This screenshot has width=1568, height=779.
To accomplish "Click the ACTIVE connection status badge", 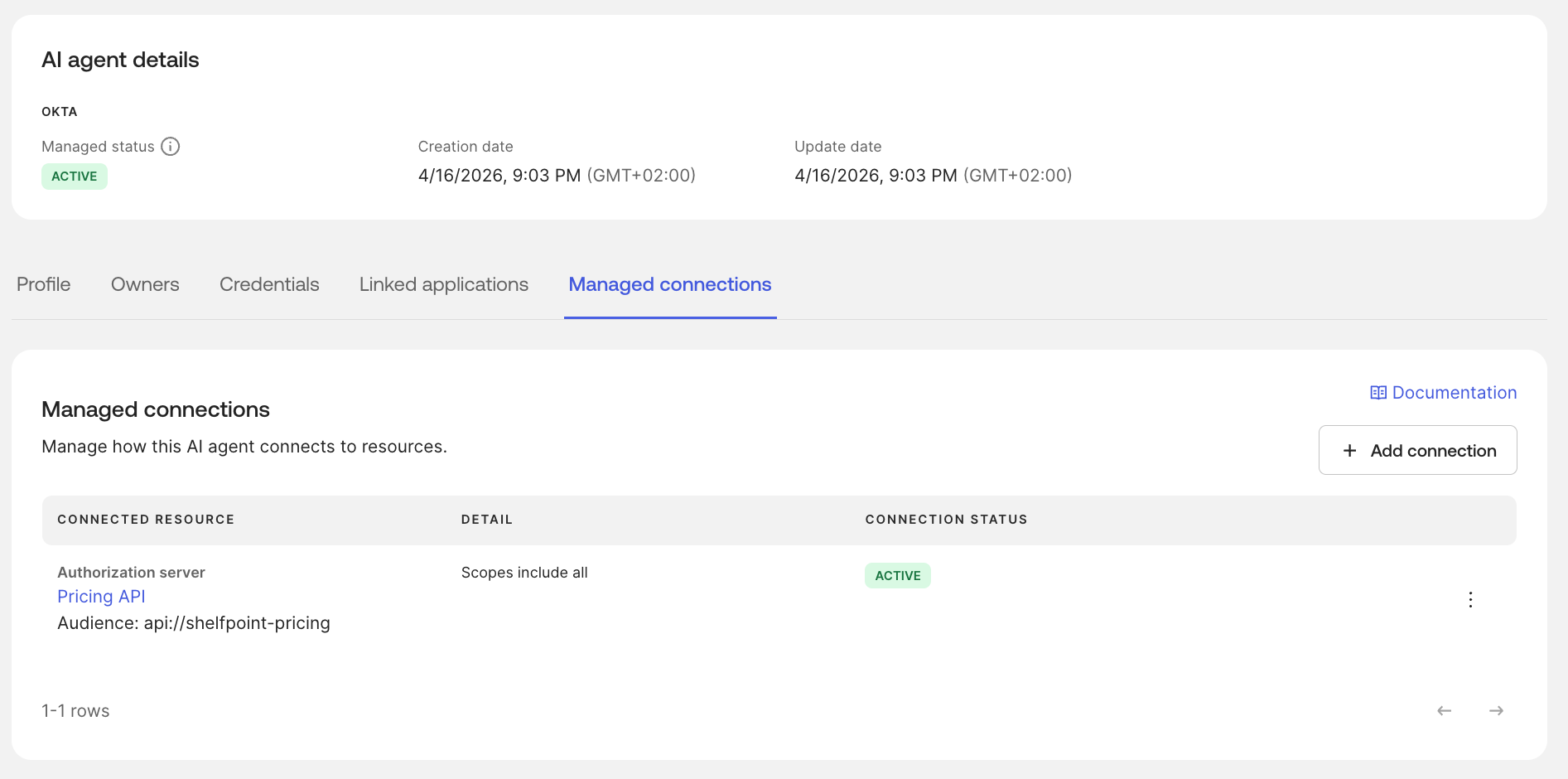I will pos(897,574).
